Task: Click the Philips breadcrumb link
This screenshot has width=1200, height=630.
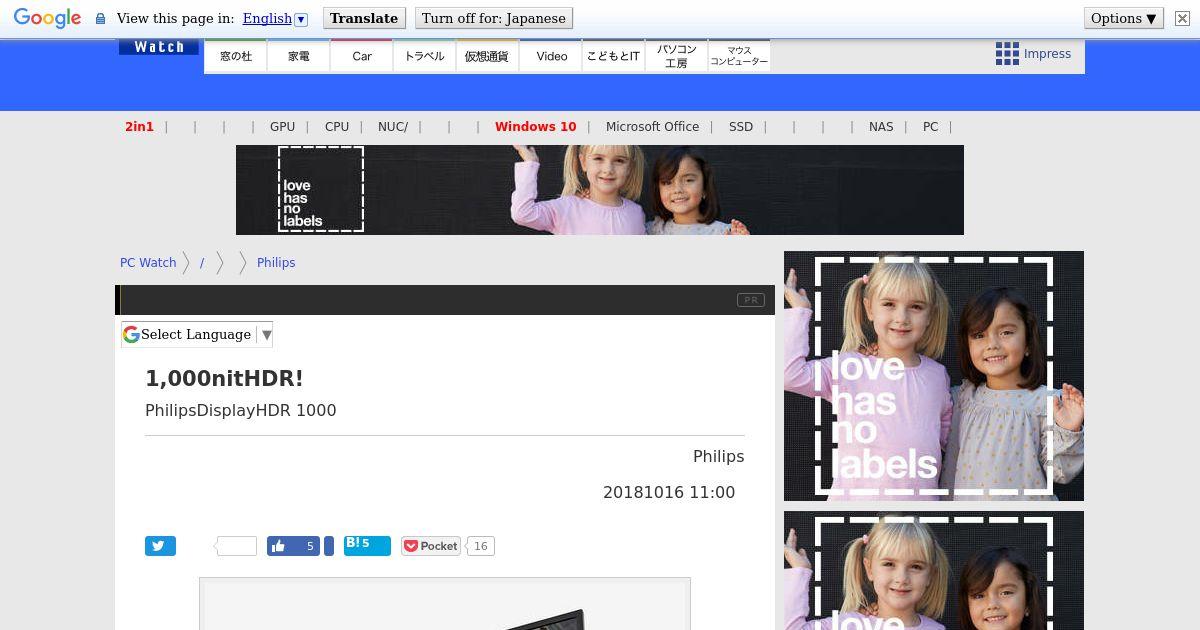Action: [276, 263]
